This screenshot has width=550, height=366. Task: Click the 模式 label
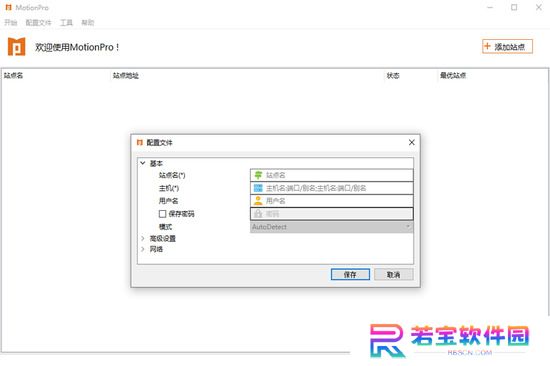click(165, 227)
